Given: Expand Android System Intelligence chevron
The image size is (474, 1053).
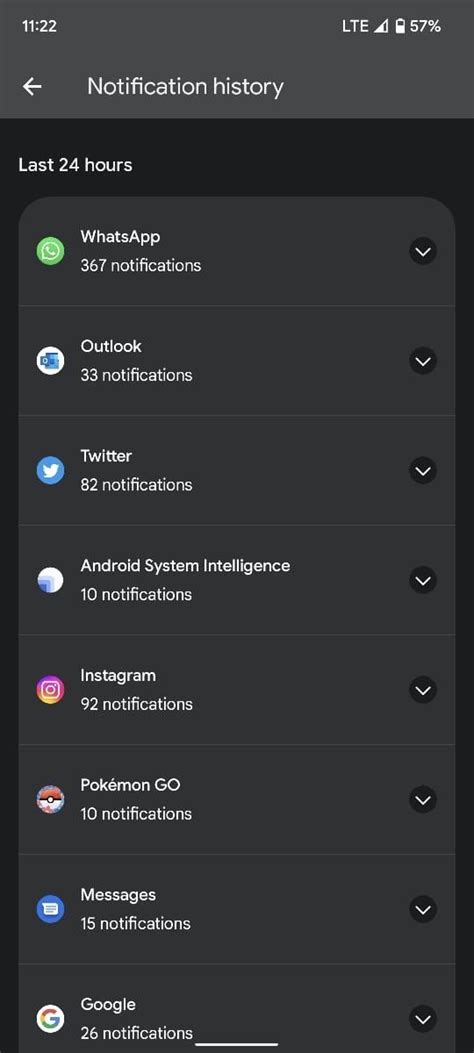Looking at the screenshot, I should click(x=423, y=580).
